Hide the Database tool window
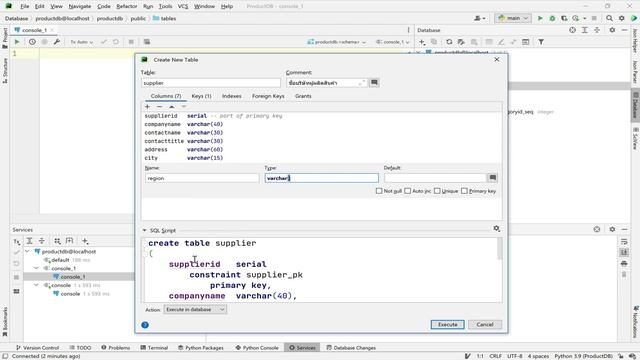This screenshot has height=360, width=640. click(x=624, y=30)
